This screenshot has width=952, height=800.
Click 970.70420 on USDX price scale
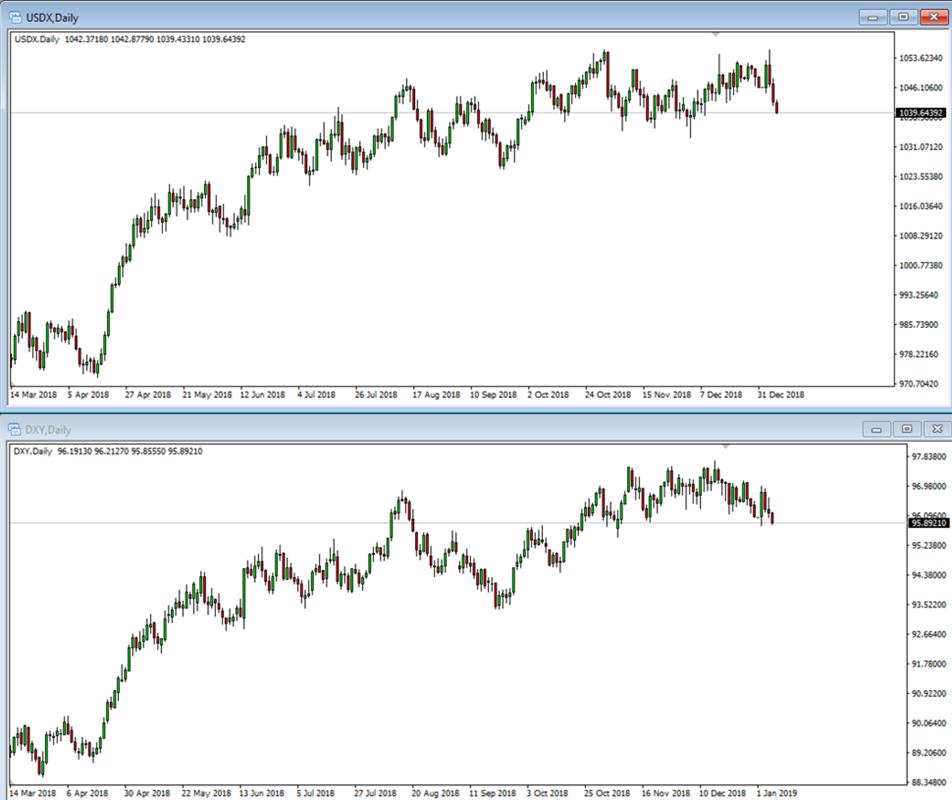(x=921, y=384)
